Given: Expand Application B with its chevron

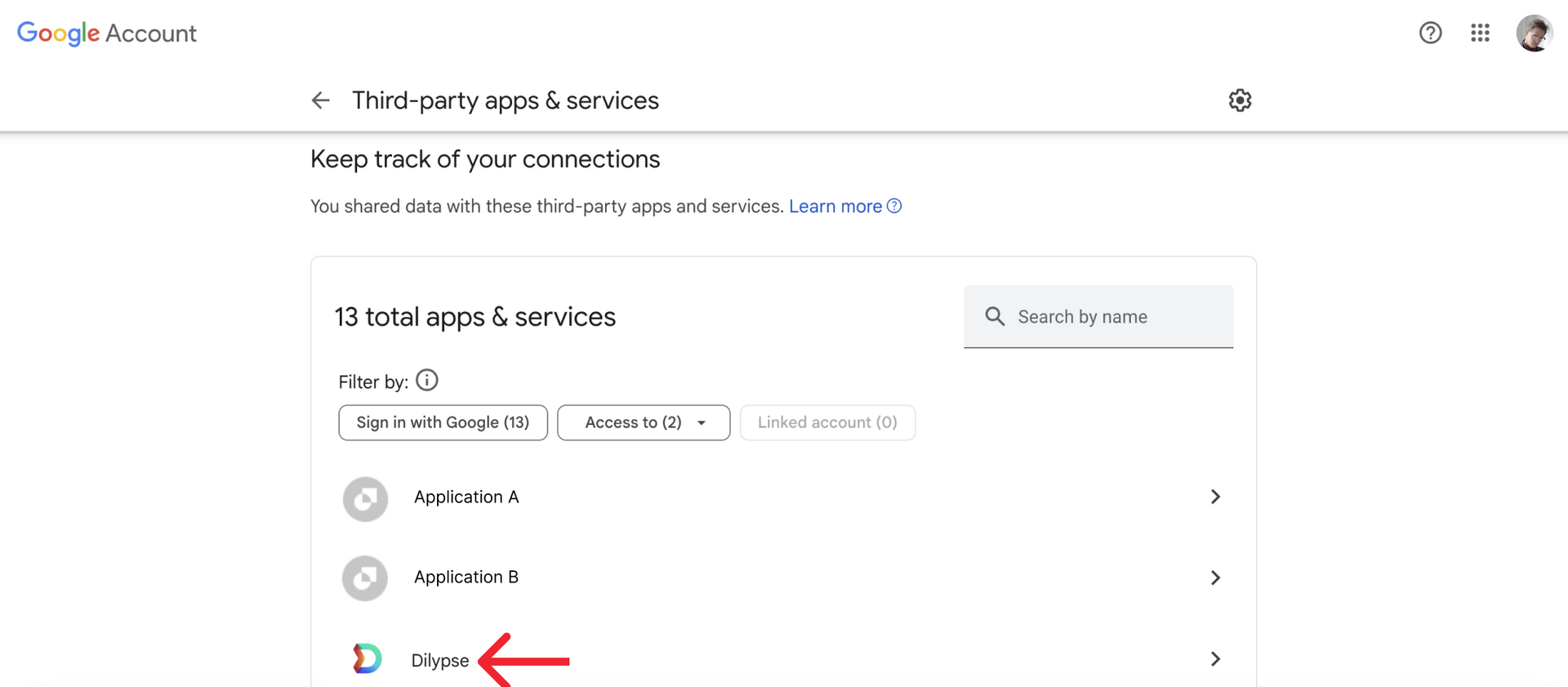Looking at the screenshot, I should pos(1215,578).
